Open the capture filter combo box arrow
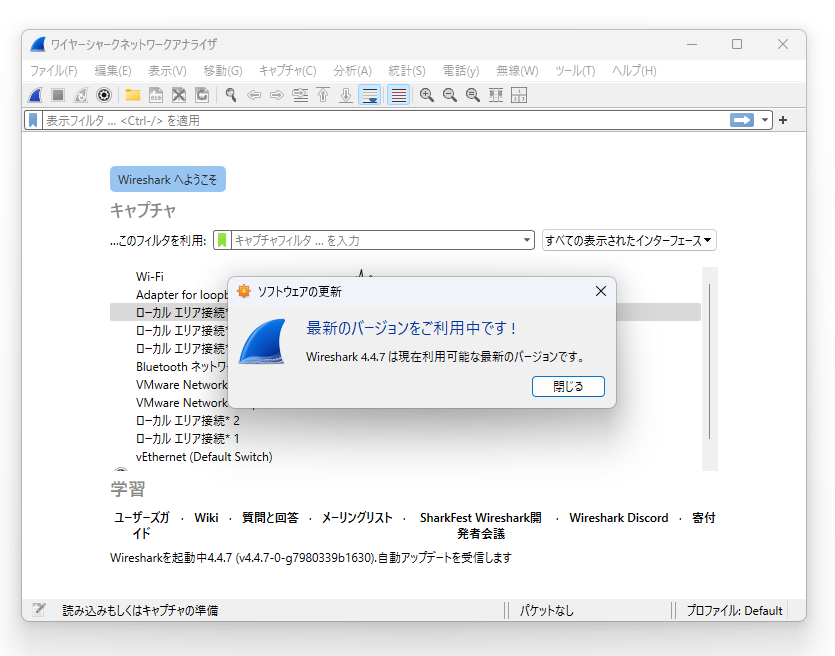Screen dimensions: 835x656 526,240
